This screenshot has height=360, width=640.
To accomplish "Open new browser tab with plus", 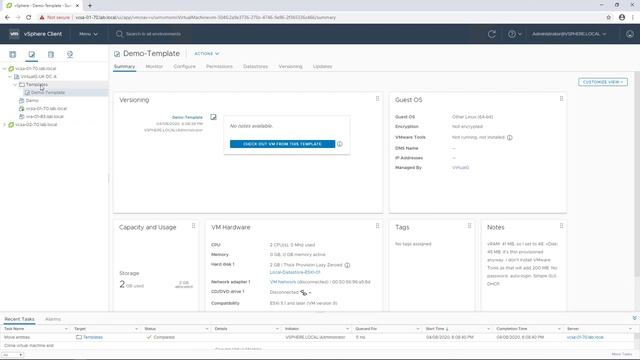I will pos(90,6).
